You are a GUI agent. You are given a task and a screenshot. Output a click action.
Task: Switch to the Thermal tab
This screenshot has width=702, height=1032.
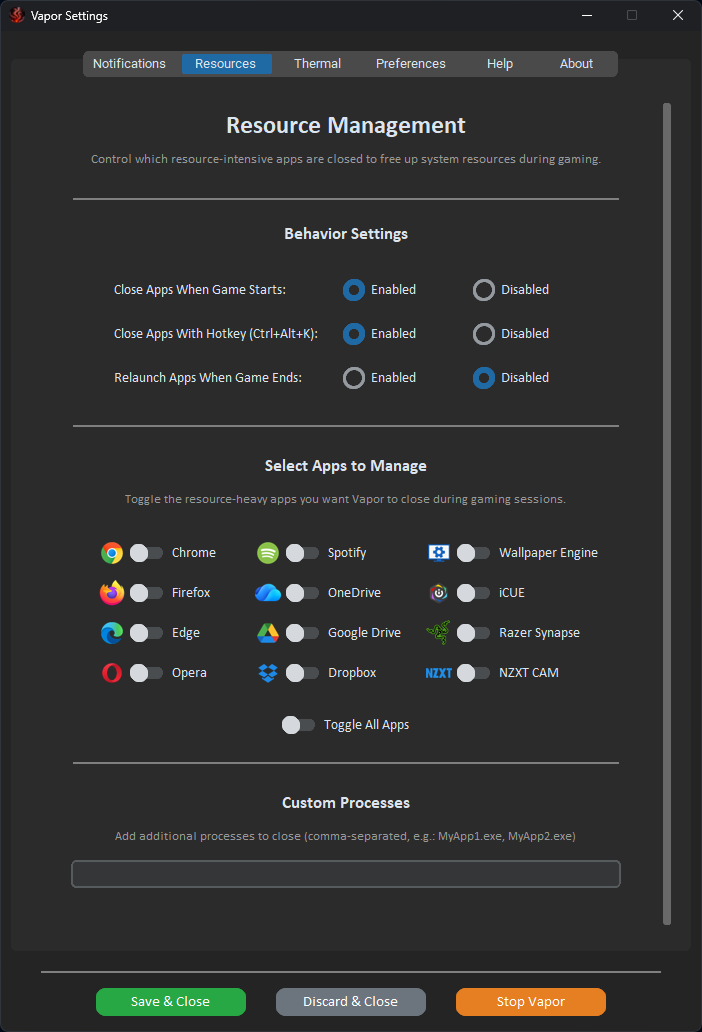[317, 63]
